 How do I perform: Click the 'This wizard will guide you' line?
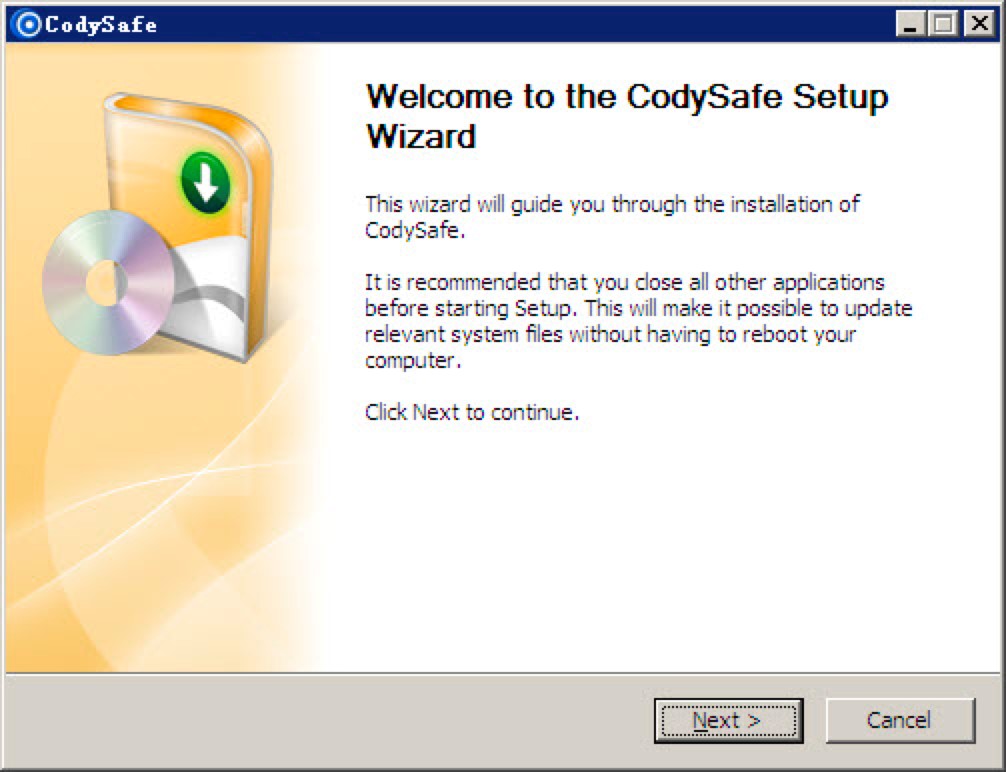(612, 204)
